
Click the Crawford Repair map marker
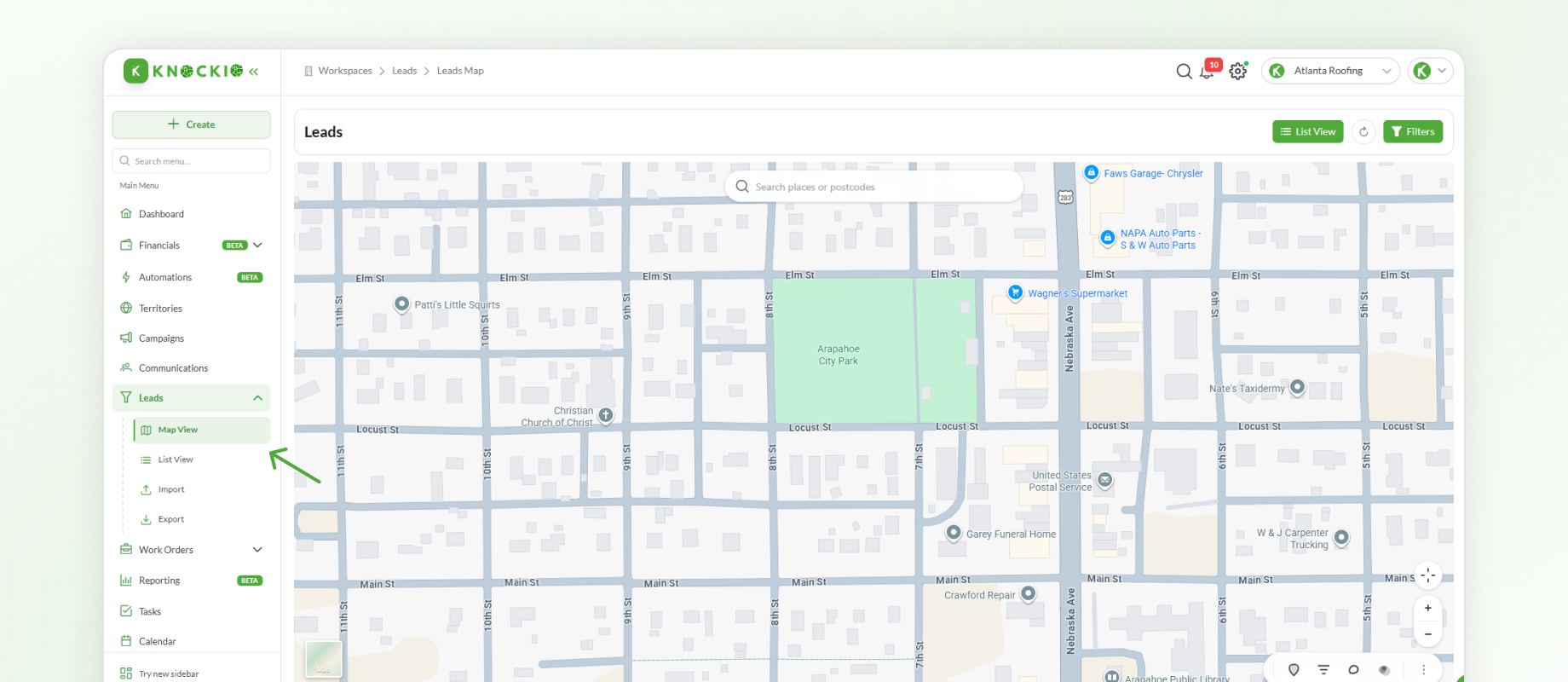tap(1029, 593)
